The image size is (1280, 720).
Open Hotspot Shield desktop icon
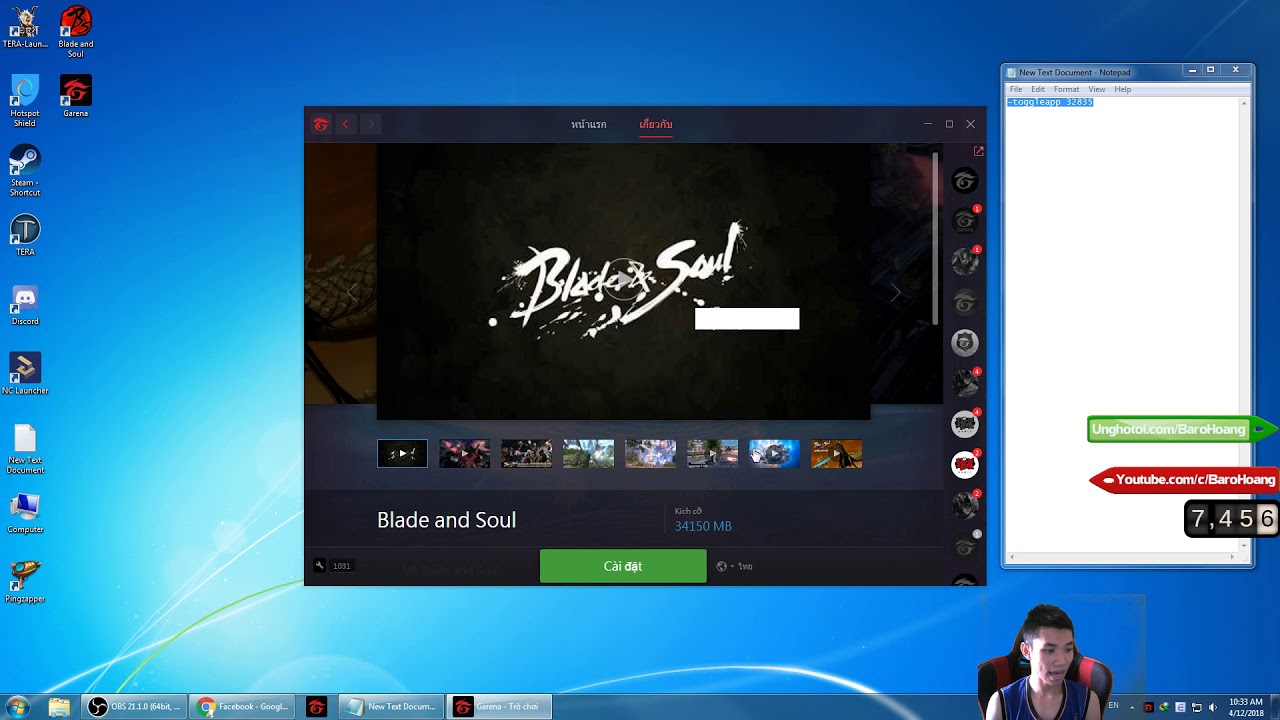tap(25, 101)
